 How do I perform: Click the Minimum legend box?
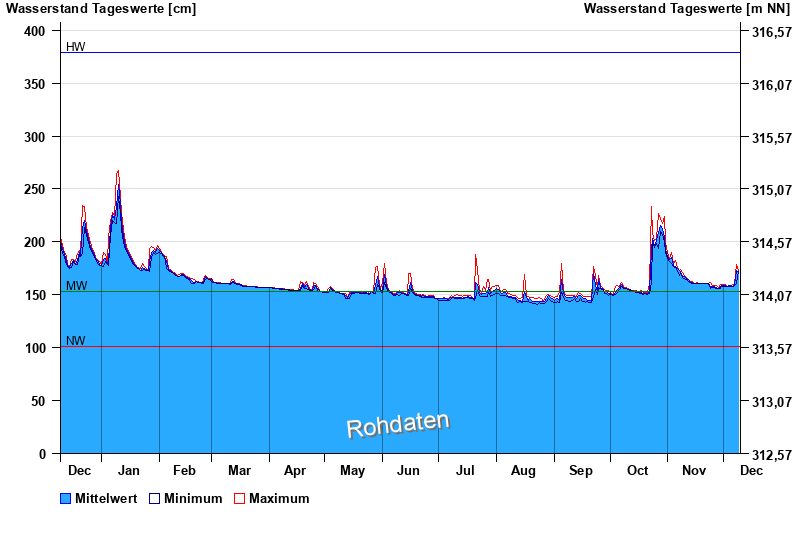(x=154, y=498)
